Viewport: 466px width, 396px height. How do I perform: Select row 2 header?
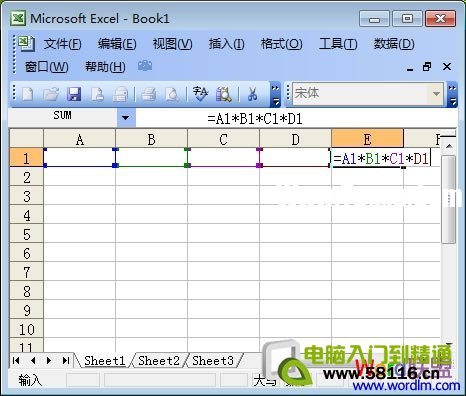click(26, 177)
